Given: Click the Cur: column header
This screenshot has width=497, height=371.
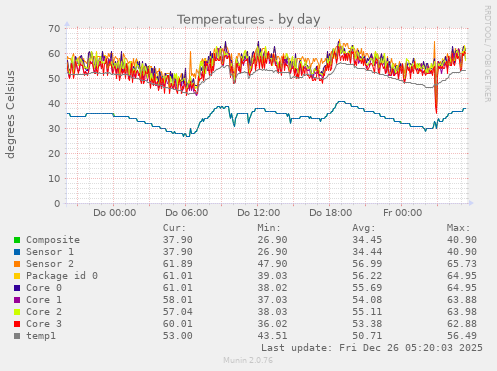Looking at the screenshot, I should pyautogui.click(x=174, y=228).
